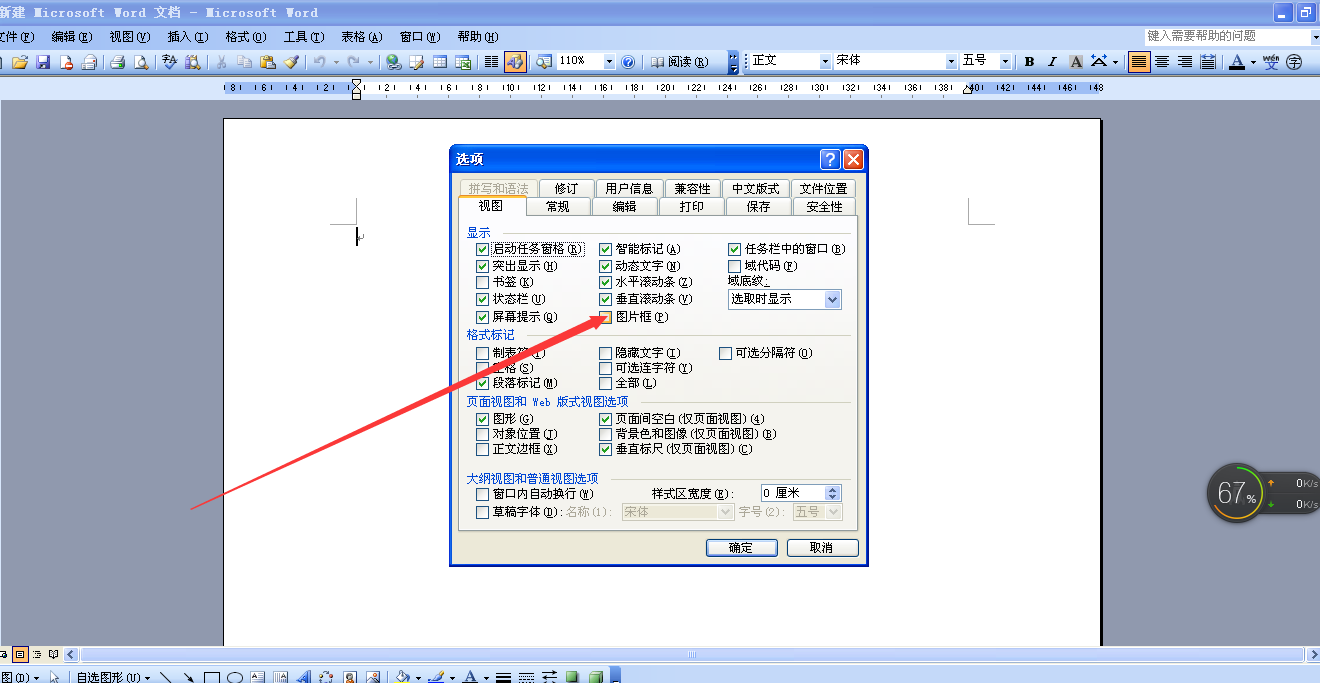
Task: Check the 图片框 checkbox
Action: pos(605,317)
